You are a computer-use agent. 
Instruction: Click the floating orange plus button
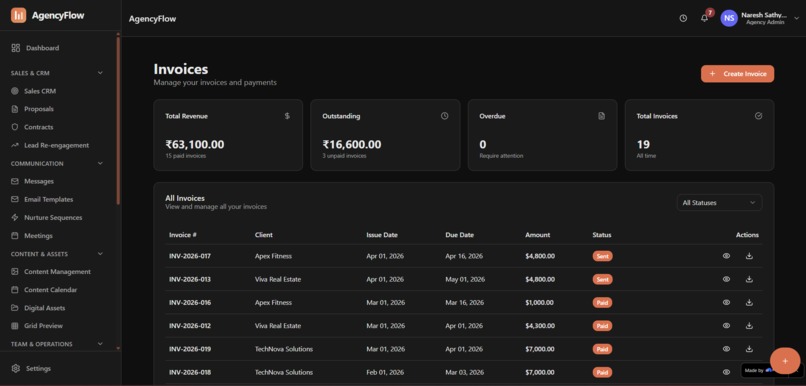pos(785,361)
